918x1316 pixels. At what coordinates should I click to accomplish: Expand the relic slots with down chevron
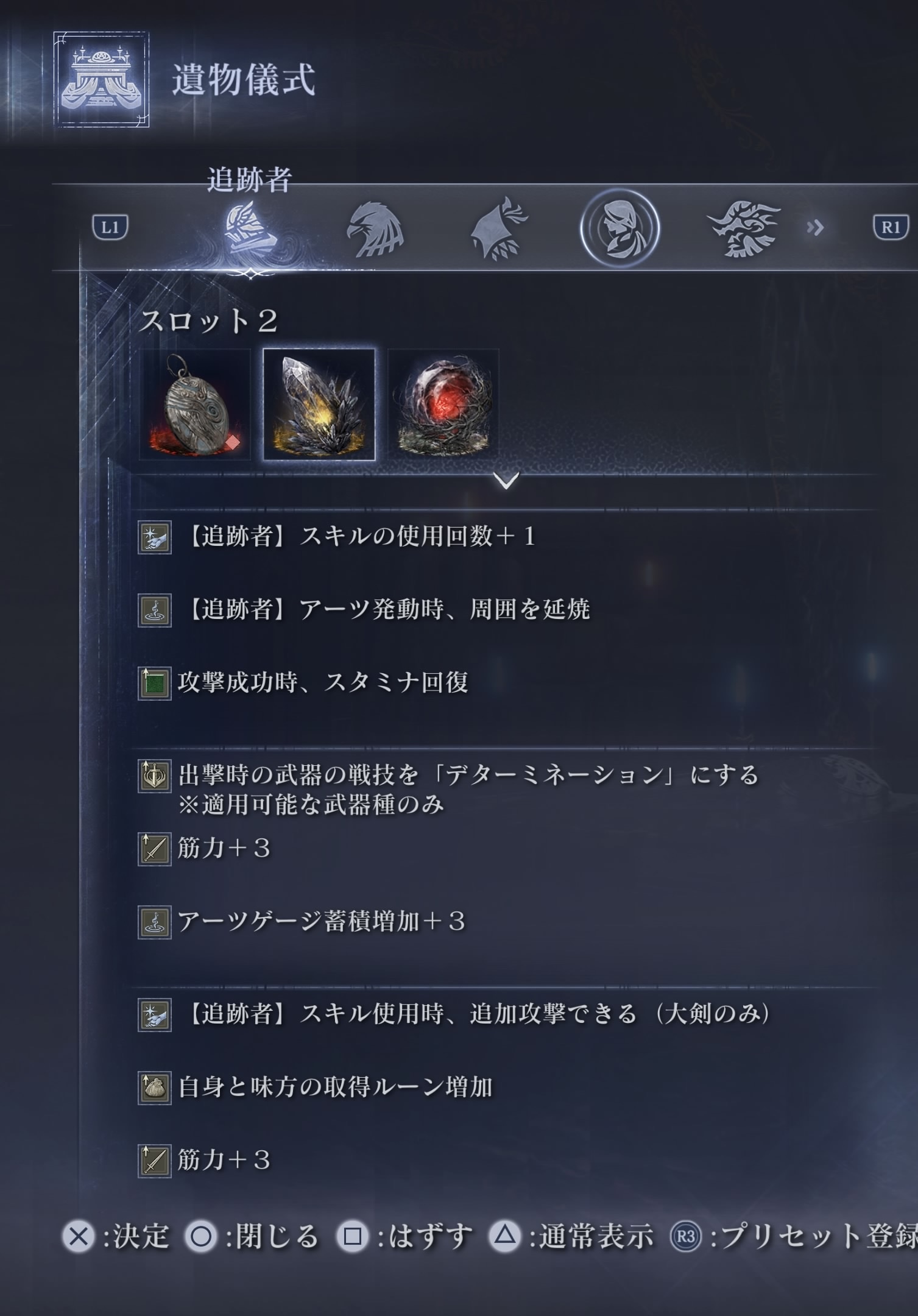pos(506,480)
